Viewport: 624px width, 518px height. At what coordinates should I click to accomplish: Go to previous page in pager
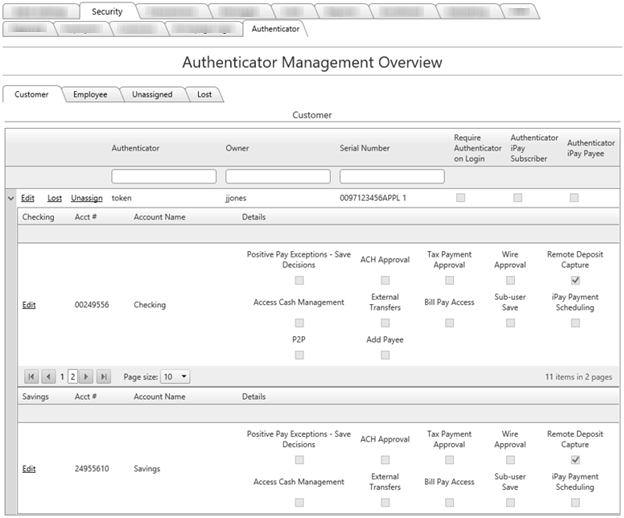[x=48, y=376]
